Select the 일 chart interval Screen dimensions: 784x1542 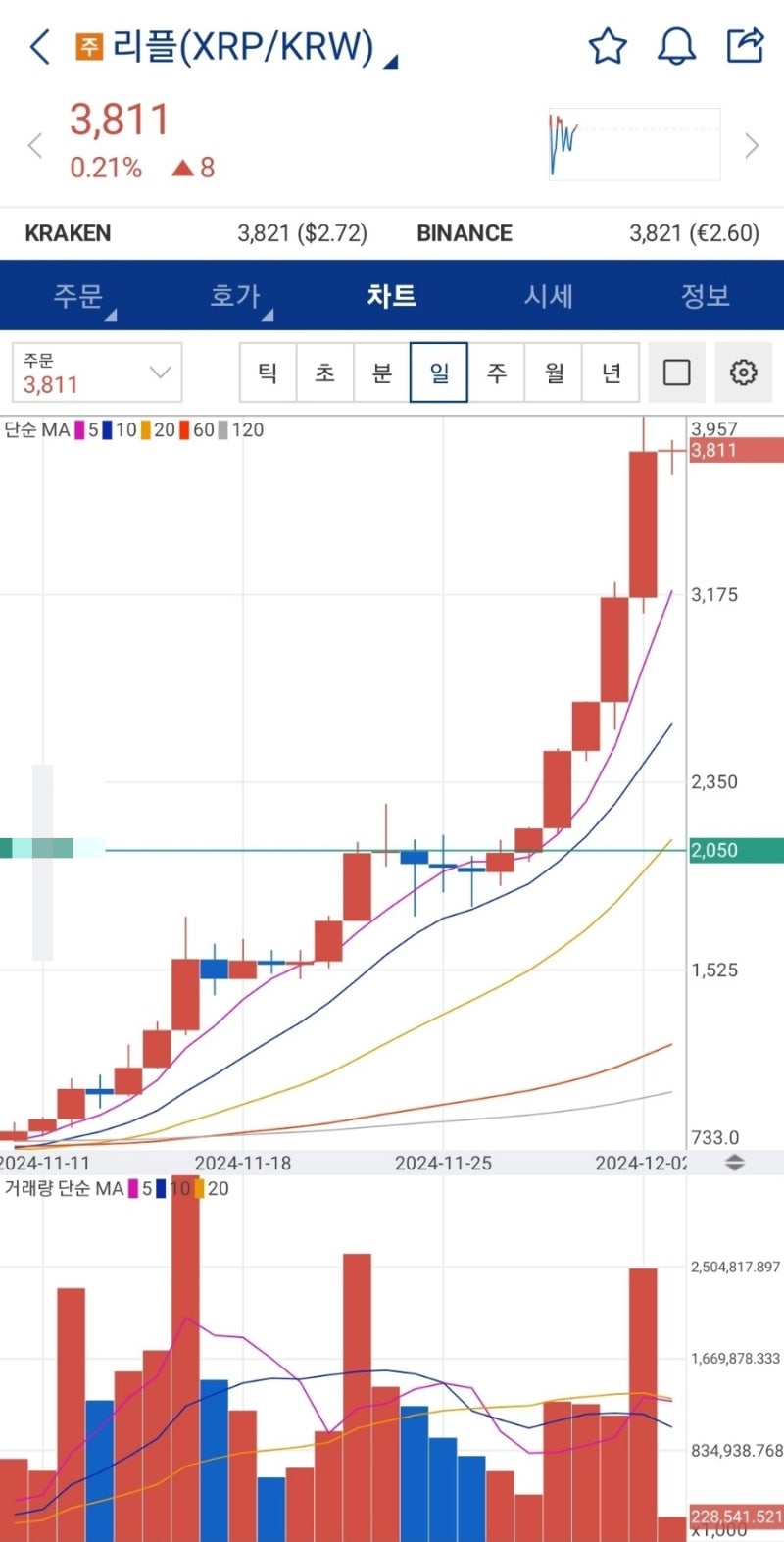click(x=439, y=373)
